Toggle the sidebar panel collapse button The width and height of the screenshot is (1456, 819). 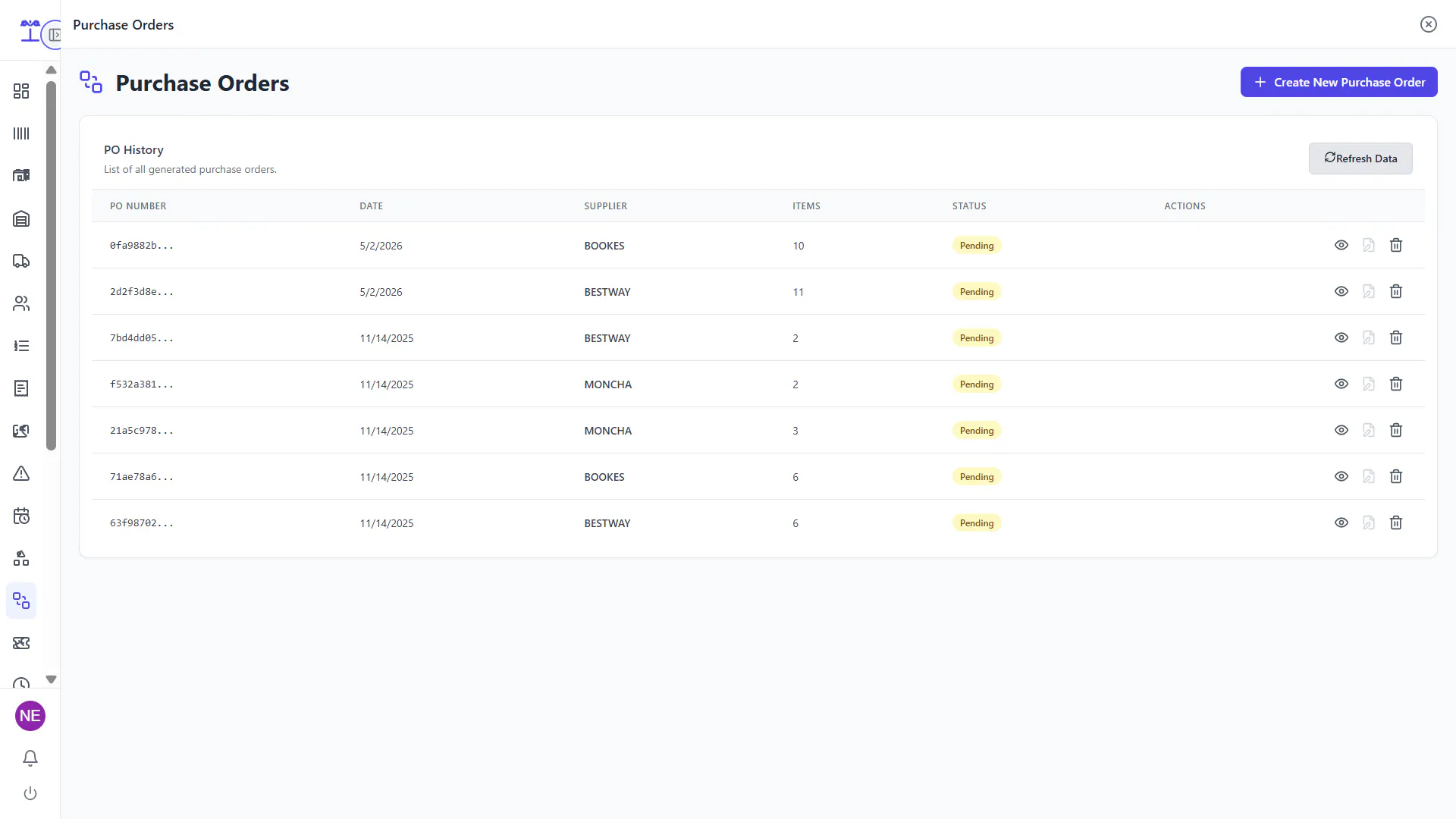pos(54,35)
